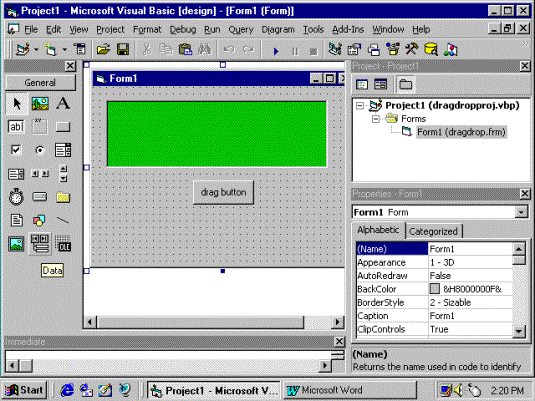Click the Paste toolbar icon
Screen dimensions: 535x401
point(185,50)
